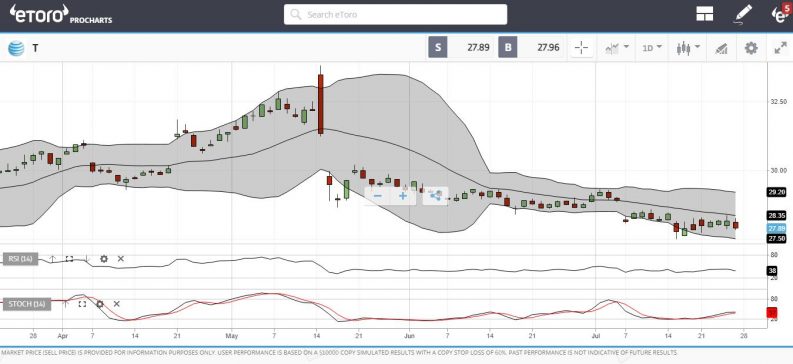Open the chart layout grid selector
Screen dimensions: 793x364
(704, 14)
